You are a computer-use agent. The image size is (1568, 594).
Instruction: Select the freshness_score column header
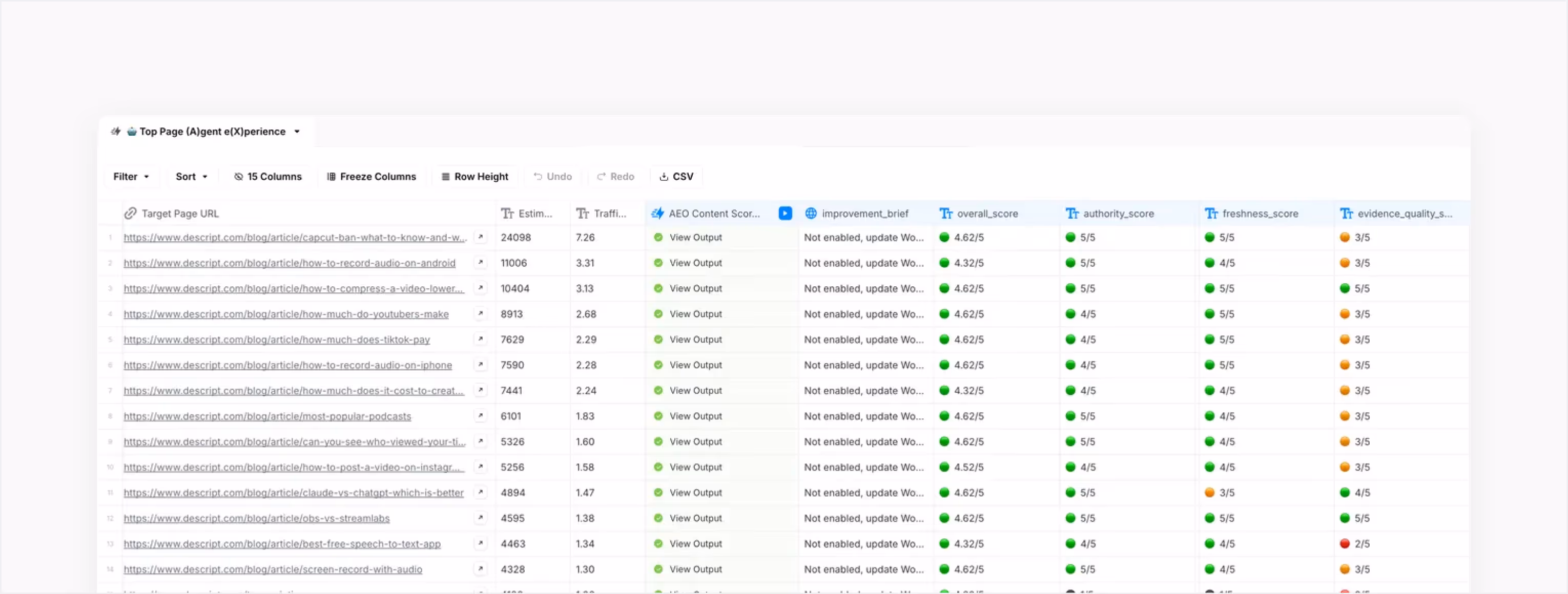point(1260,214)
